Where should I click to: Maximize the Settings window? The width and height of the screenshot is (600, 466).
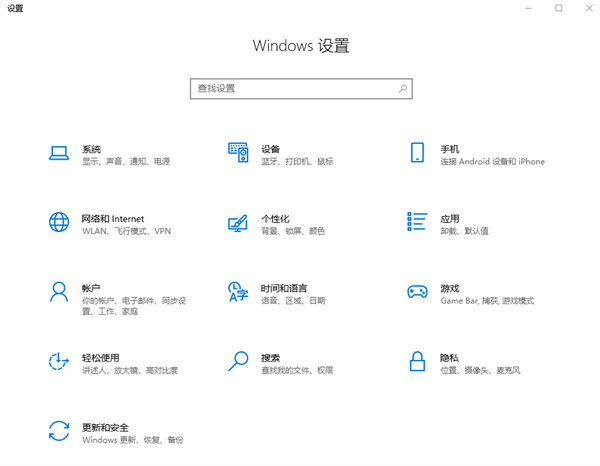[559, 8]
